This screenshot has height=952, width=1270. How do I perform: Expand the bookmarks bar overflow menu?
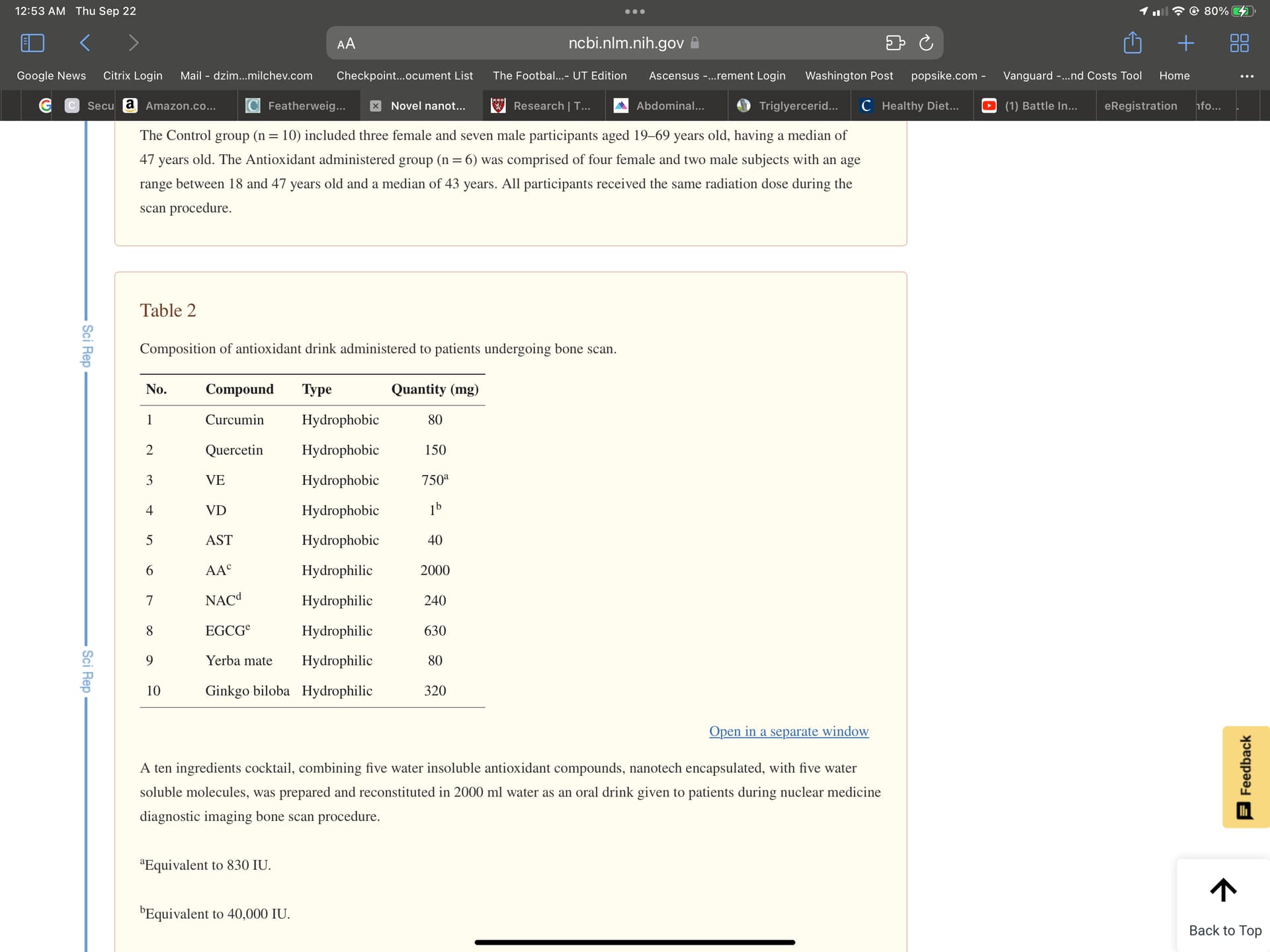(1247, 76)
